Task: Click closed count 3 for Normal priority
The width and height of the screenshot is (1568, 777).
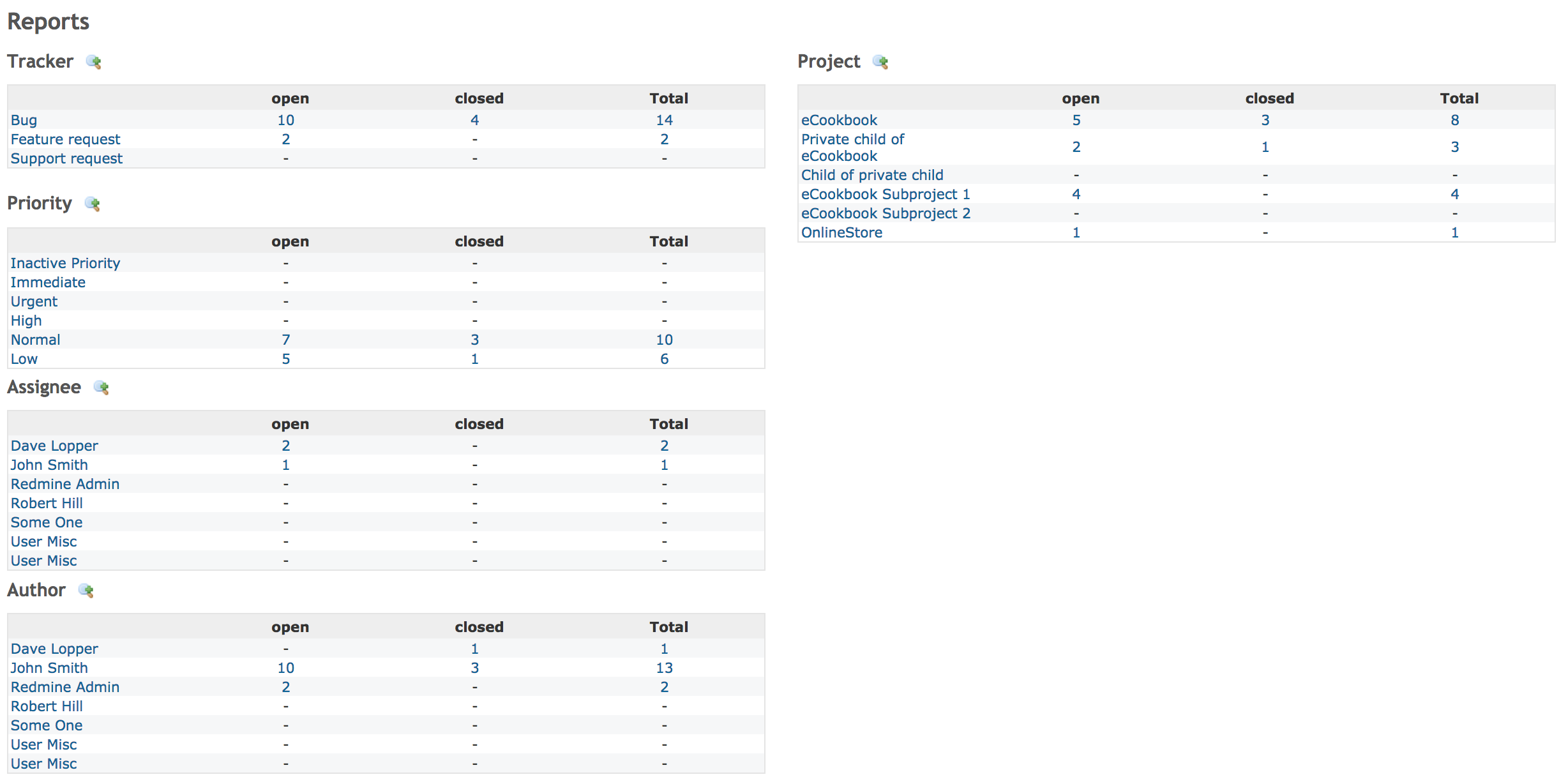Action: point(475,340)
